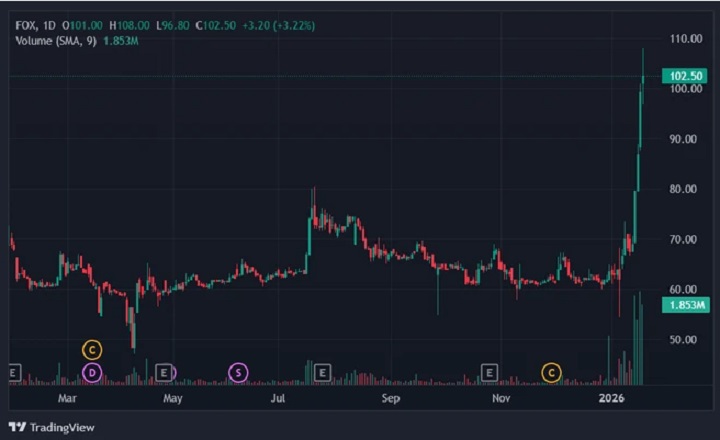
Task: Click the L96.80 low value
Action: click(173, 25)
